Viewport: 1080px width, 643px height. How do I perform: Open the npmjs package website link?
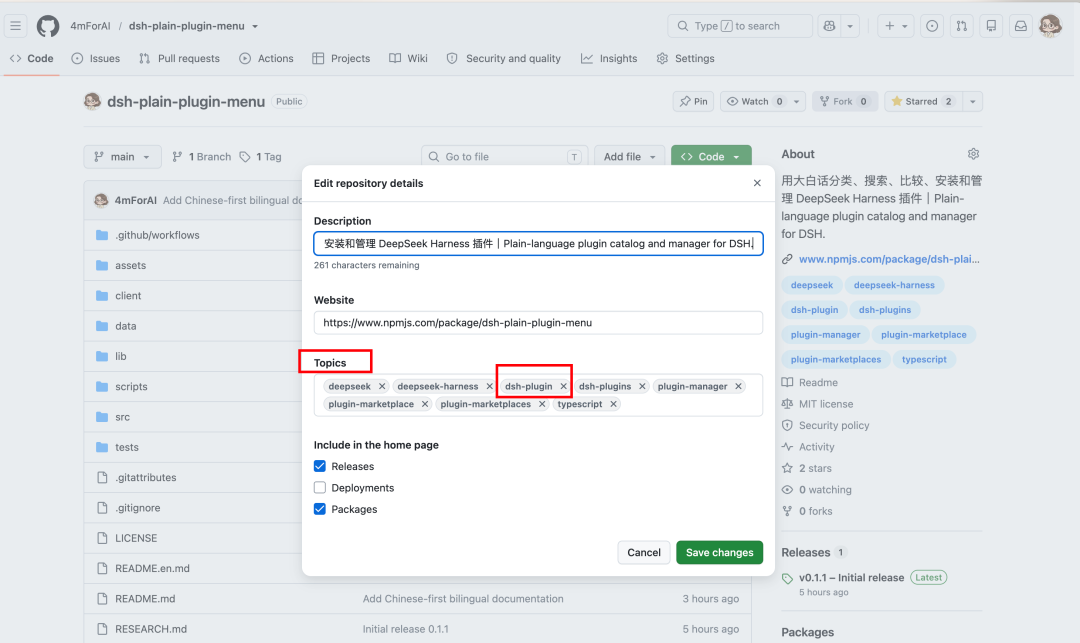tap(889, 260)
